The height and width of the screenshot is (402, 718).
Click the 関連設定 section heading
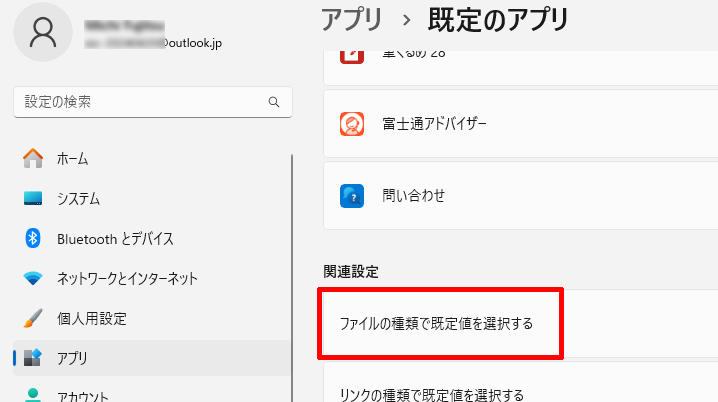pyautogui.click(x=351, y=272)
